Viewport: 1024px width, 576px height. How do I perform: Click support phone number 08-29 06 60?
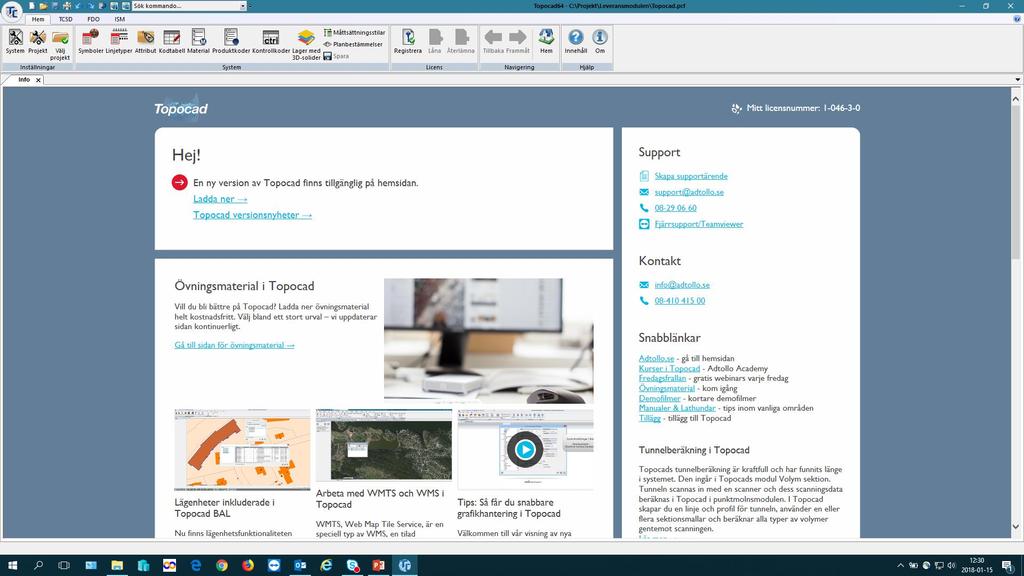675,208
